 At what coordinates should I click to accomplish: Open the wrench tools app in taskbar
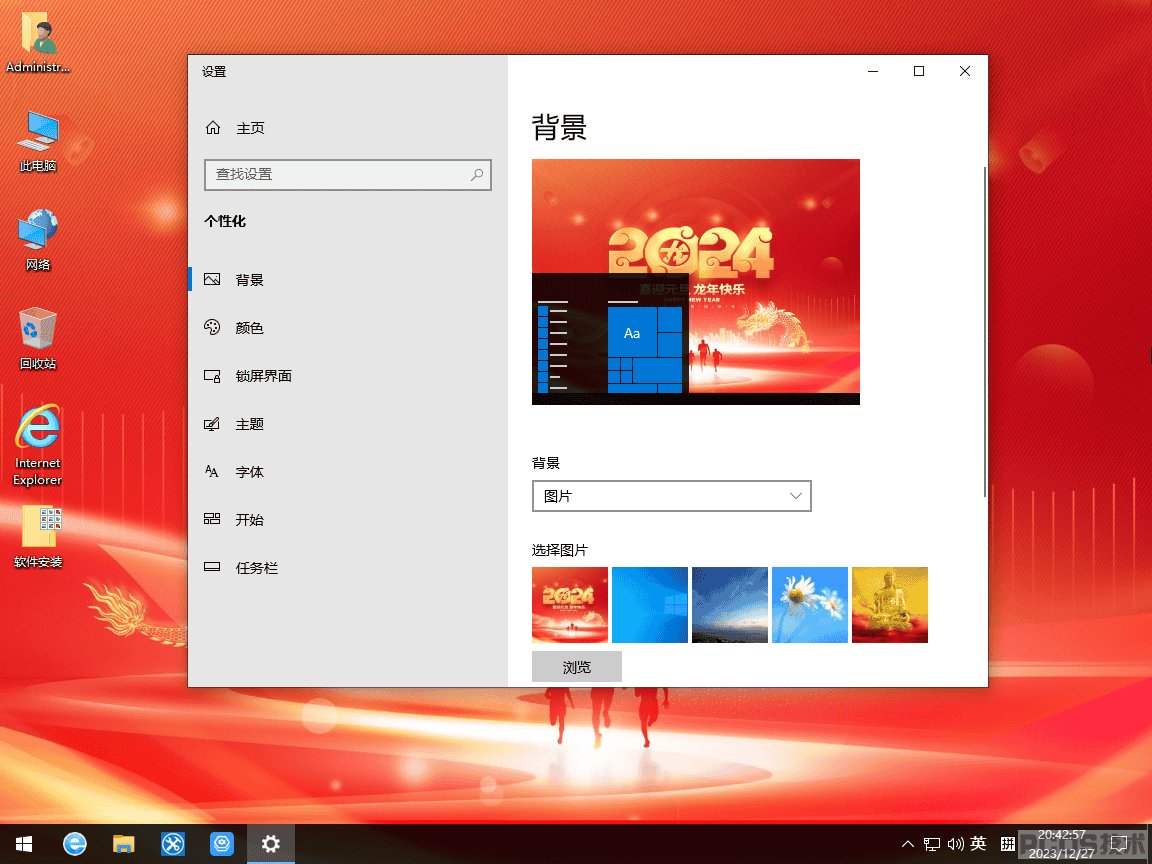173,844
